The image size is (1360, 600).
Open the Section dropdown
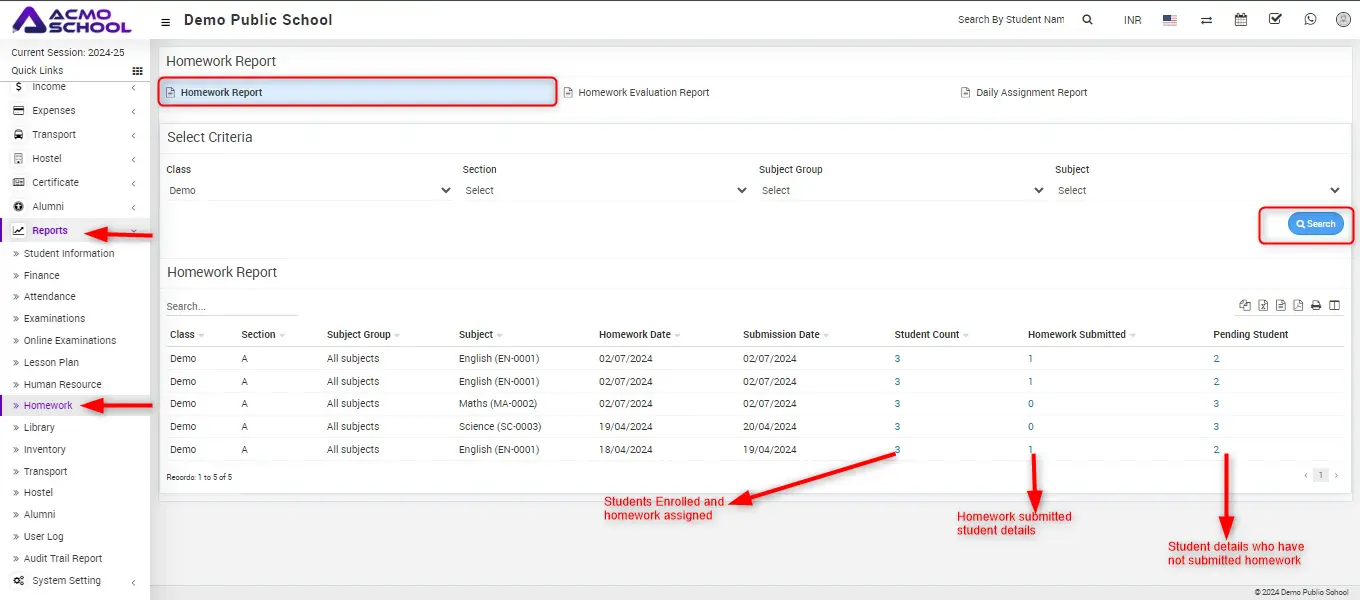tap(605, 190)
